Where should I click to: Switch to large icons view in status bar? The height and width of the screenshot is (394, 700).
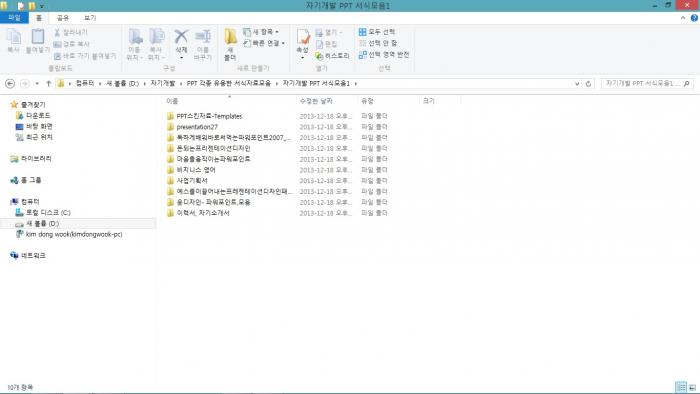[x=692, y=387]
